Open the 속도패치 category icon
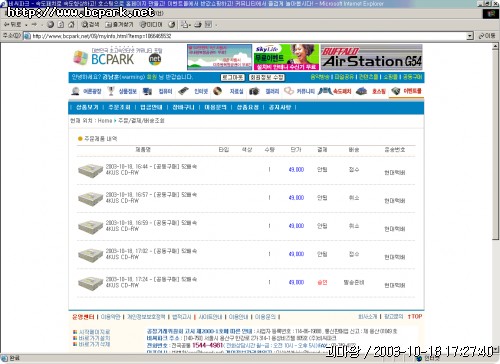 pos(335,91)
